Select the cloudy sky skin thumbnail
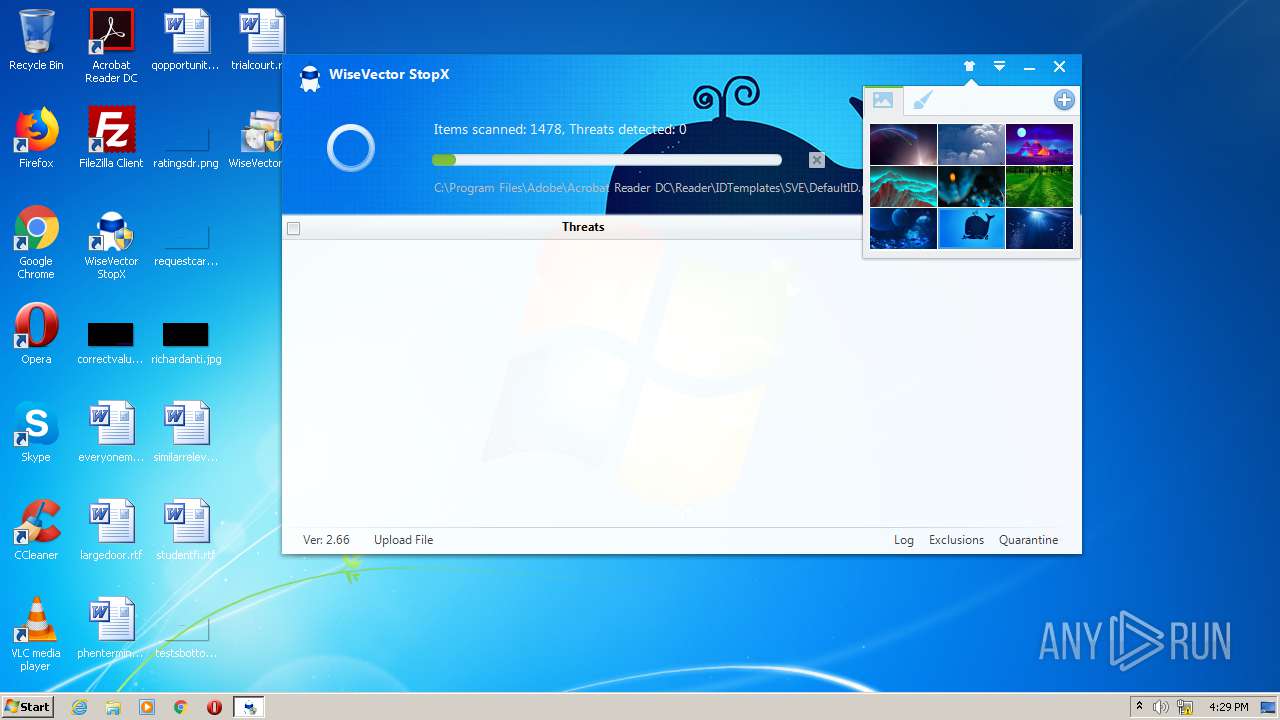 point(971,144)
